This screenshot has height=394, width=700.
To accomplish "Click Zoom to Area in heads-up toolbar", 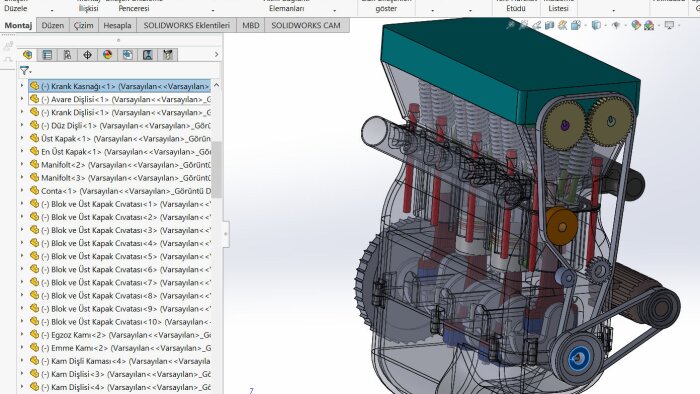I will click(524, 25).
